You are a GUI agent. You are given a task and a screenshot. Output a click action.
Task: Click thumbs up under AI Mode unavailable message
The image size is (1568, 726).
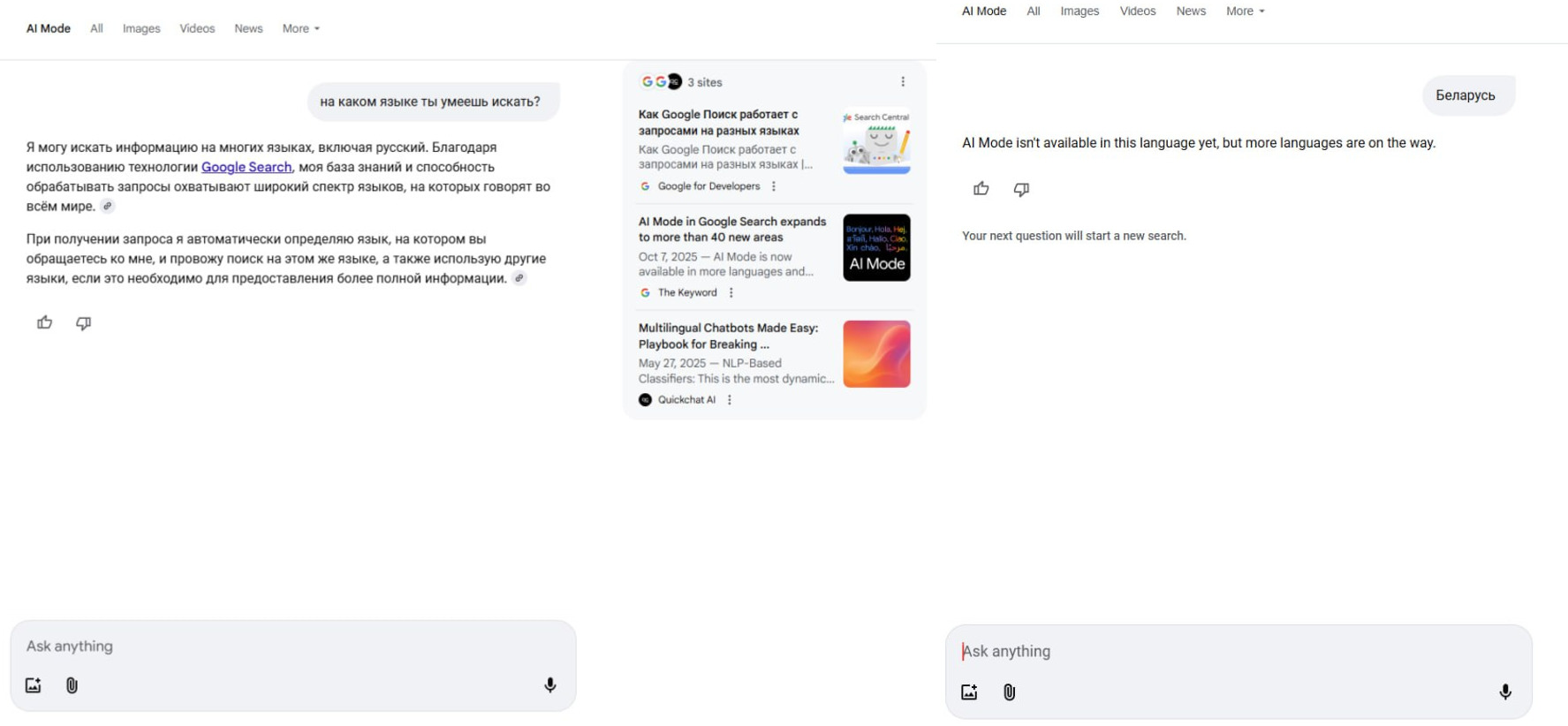981,189
